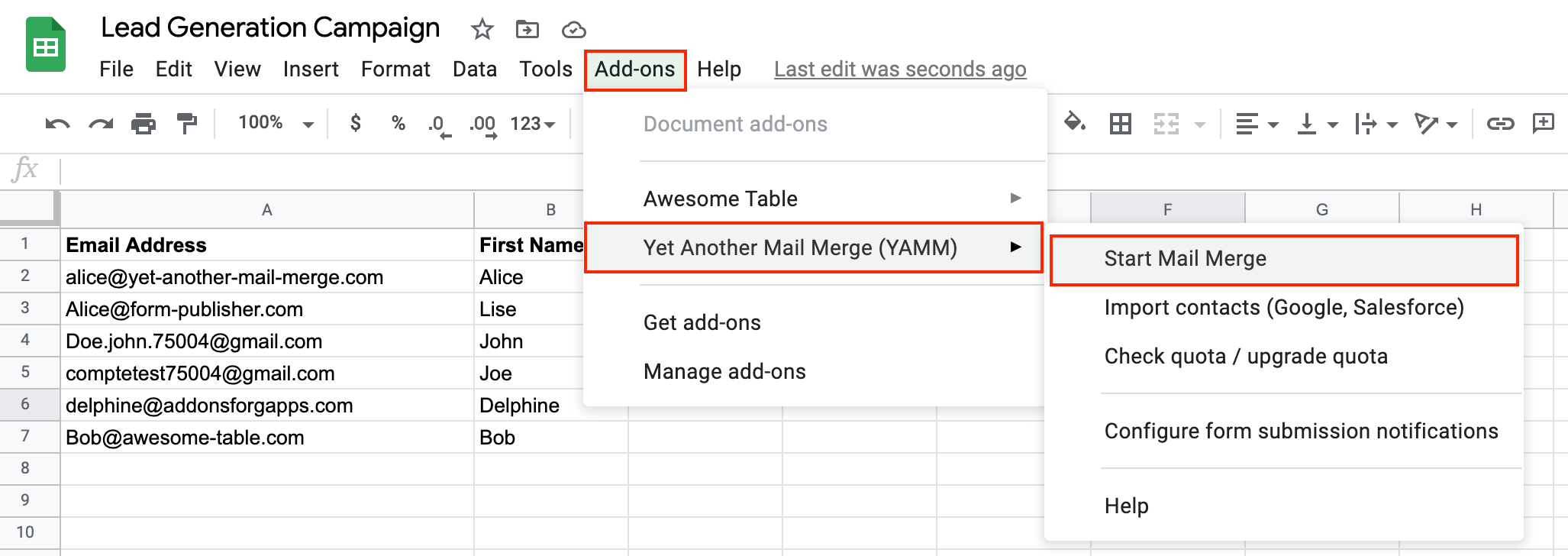Select the paint format roller icon
Screen dimensions: 1568x556
click(x=186, y=124)
